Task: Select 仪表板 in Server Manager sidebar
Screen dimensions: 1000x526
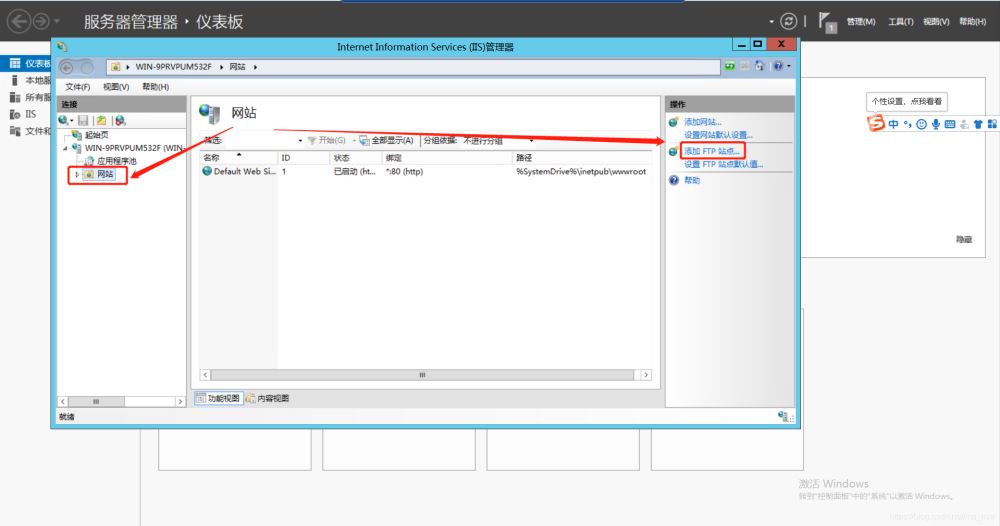Action: click(x=26, y=63)
